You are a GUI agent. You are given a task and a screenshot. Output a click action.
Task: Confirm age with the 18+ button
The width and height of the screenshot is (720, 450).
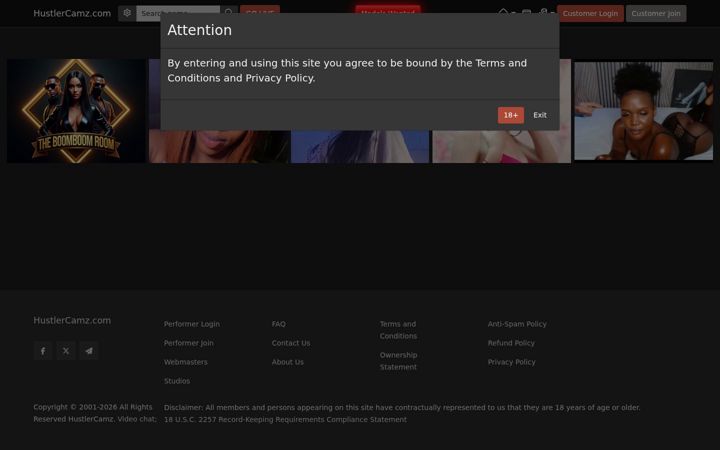(511, 115)
